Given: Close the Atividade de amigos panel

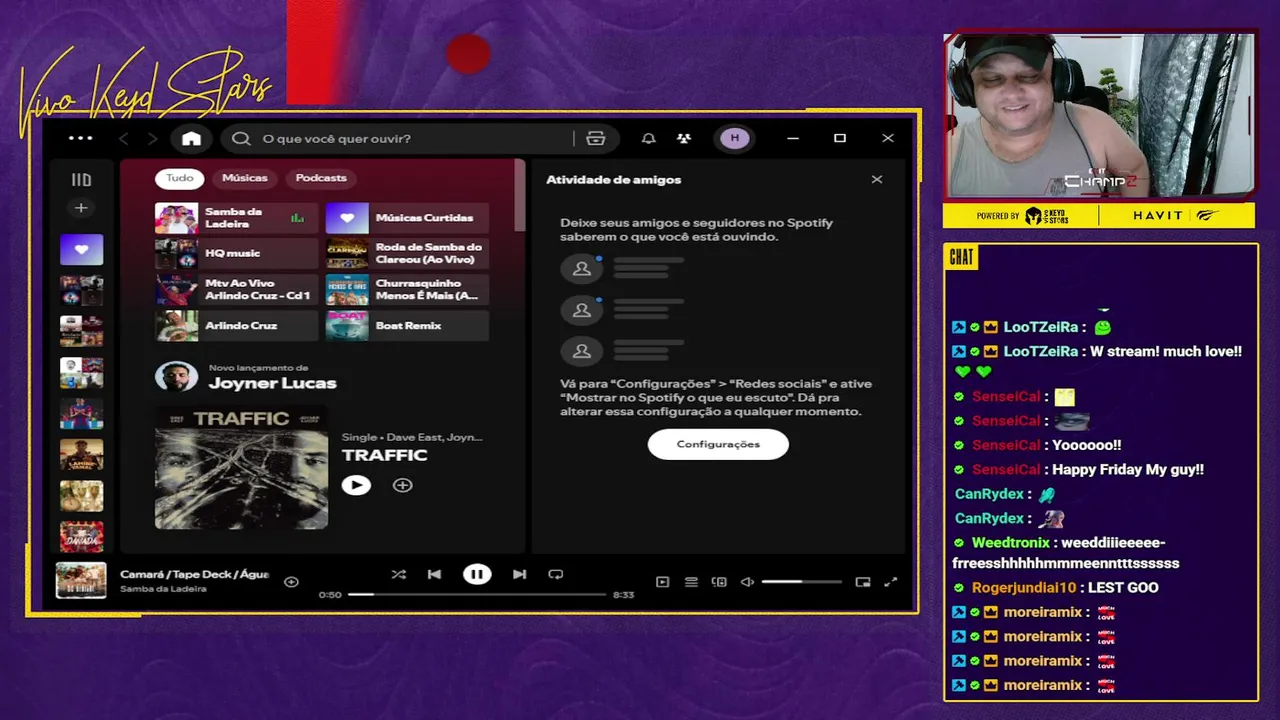Looking at the screenshot, I should [877, 179].
